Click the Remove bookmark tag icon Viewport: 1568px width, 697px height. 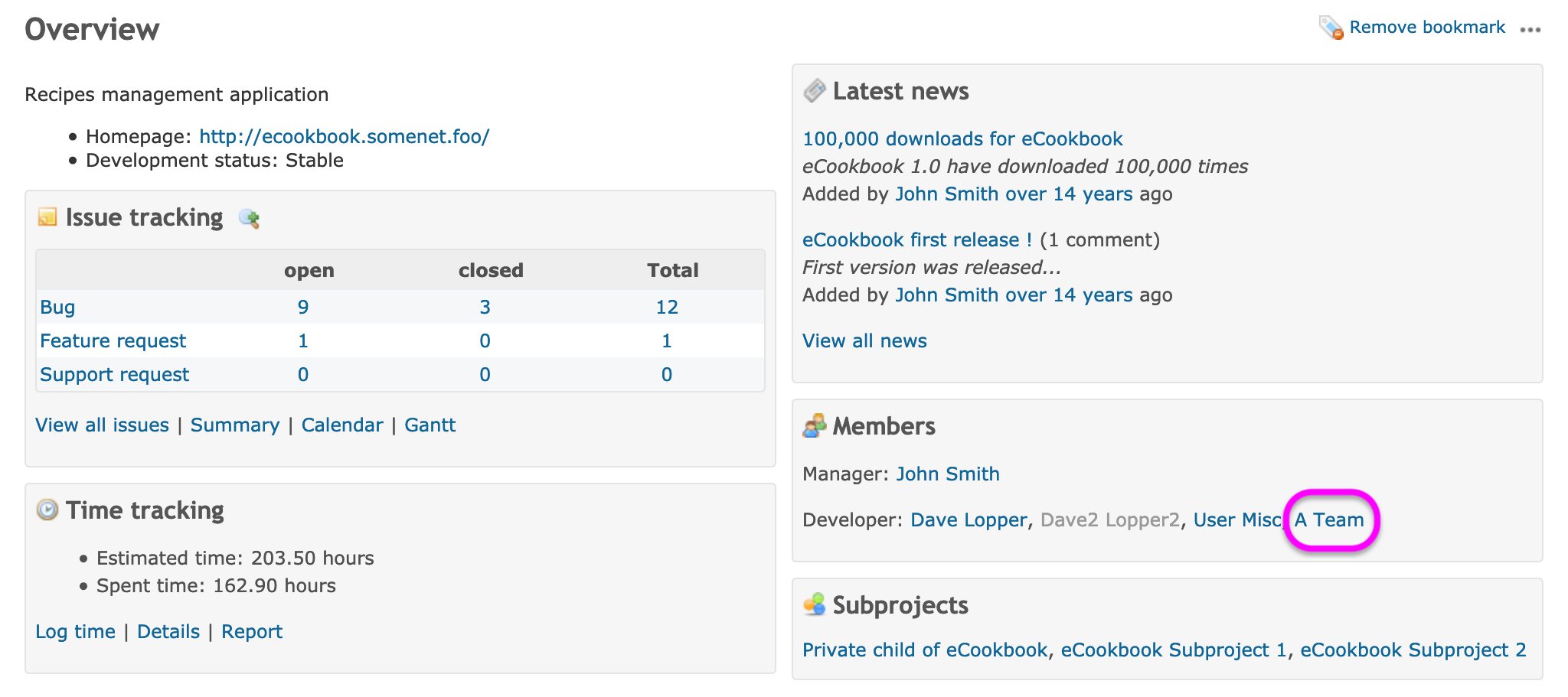click(x=1331, y=28)
